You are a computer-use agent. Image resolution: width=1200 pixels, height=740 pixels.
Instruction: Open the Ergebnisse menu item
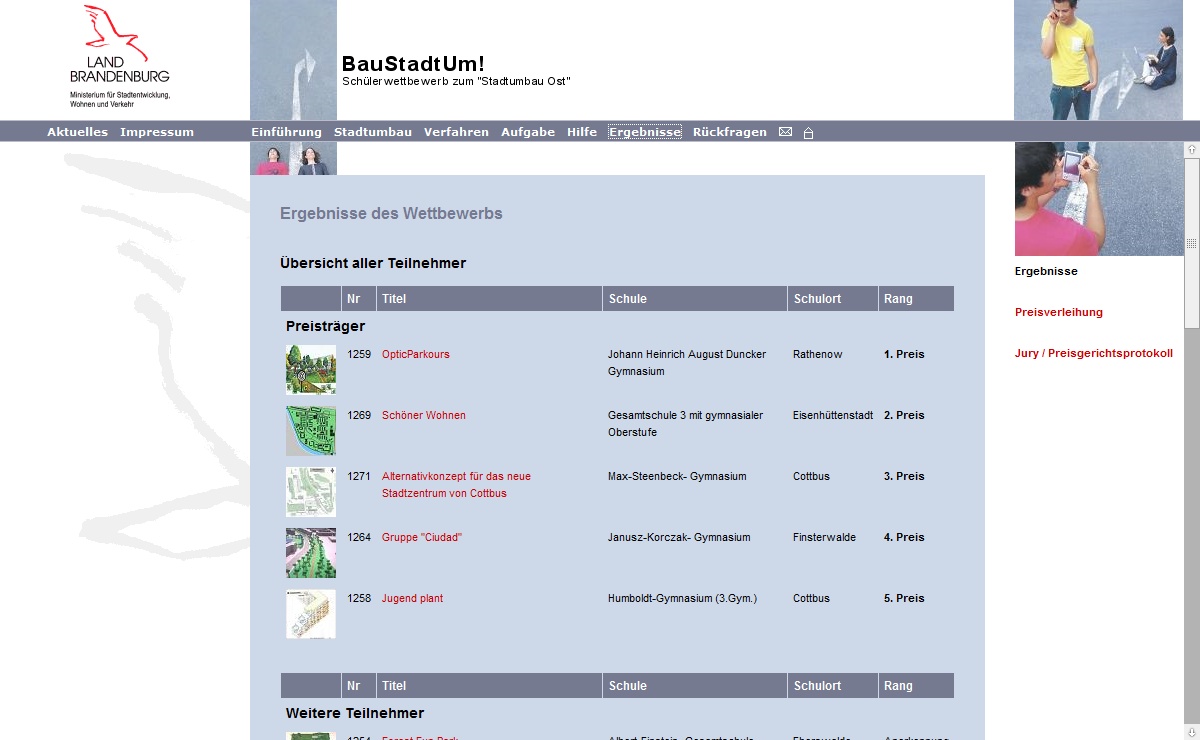pos(645,132)
